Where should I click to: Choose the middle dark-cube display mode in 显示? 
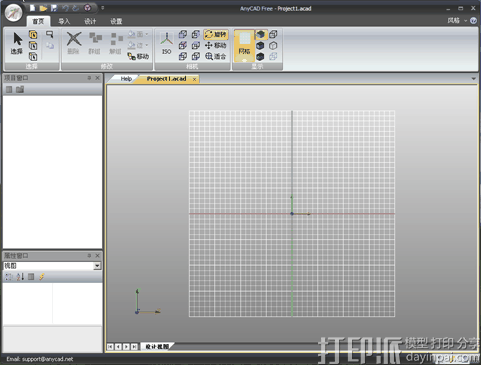[260, 45]
